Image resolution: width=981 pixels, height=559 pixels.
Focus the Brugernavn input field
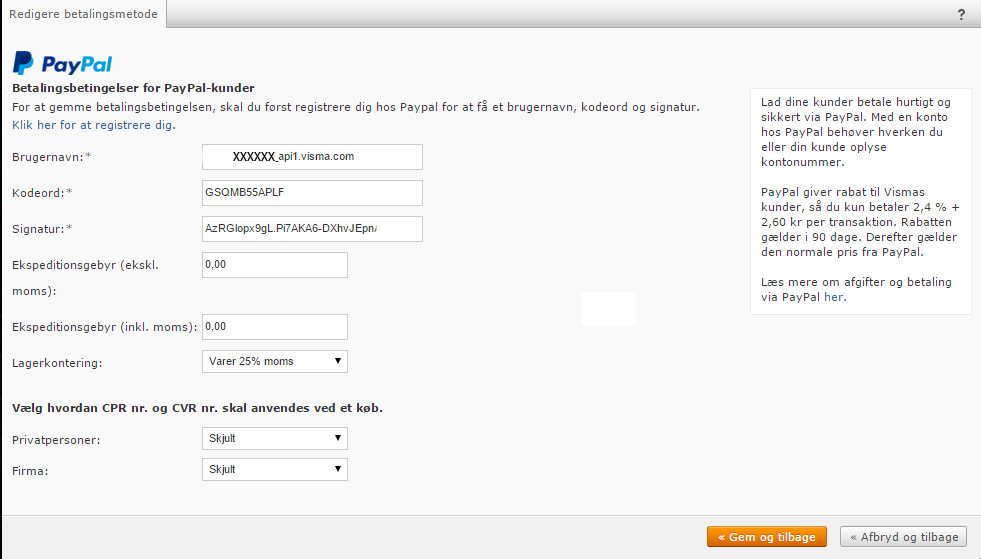tap(312, 157)
